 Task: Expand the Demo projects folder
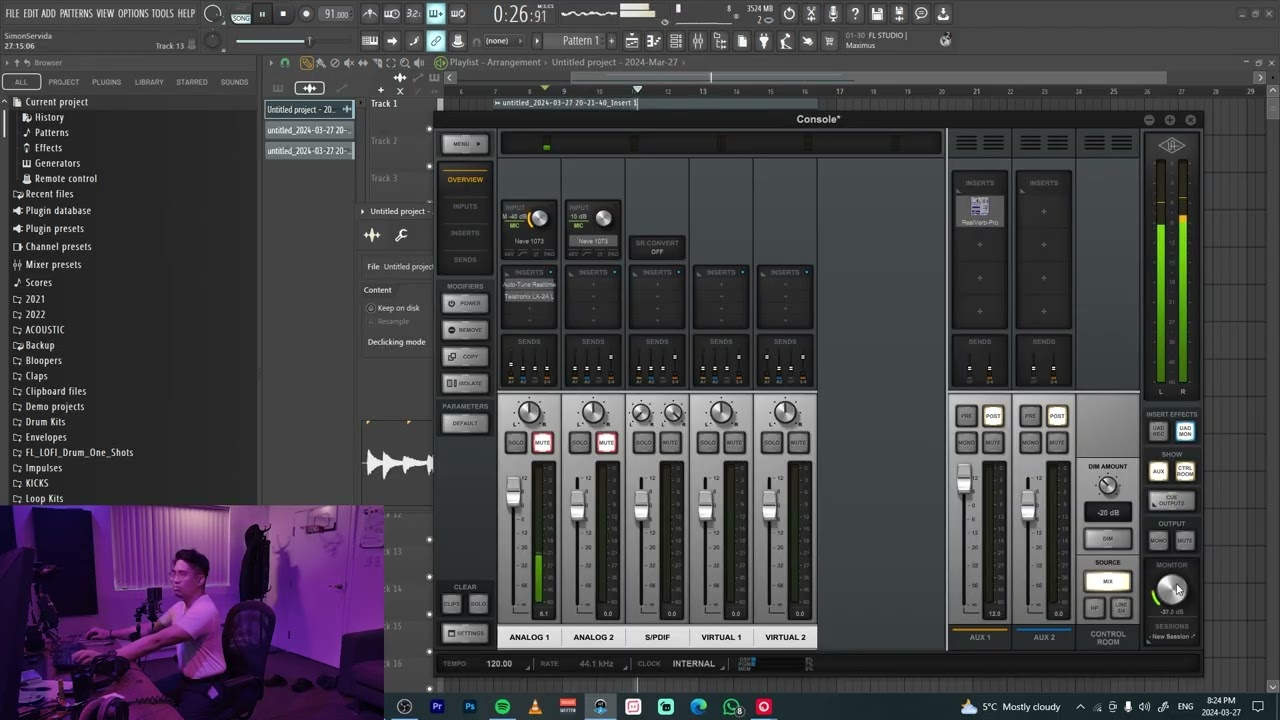pyautogui.click(x=54, y=407)
